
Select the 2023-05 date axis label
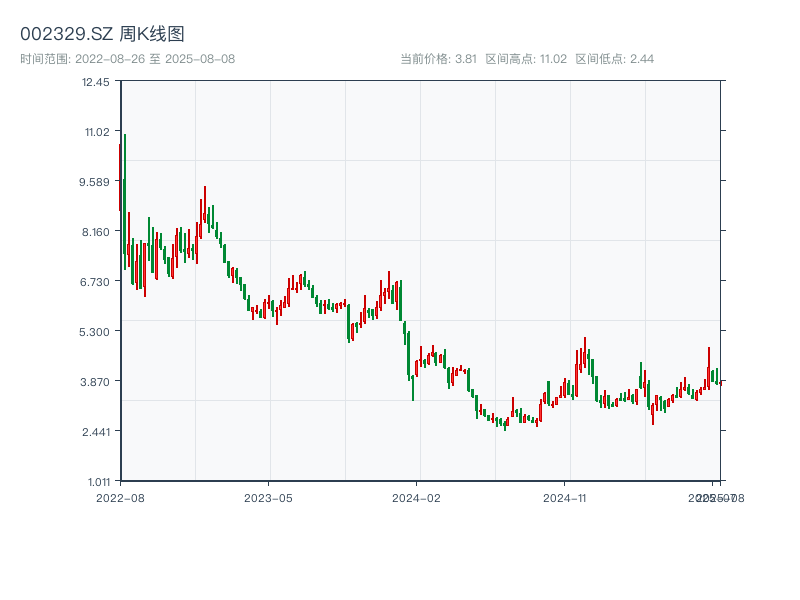click(x=268, y=497)
